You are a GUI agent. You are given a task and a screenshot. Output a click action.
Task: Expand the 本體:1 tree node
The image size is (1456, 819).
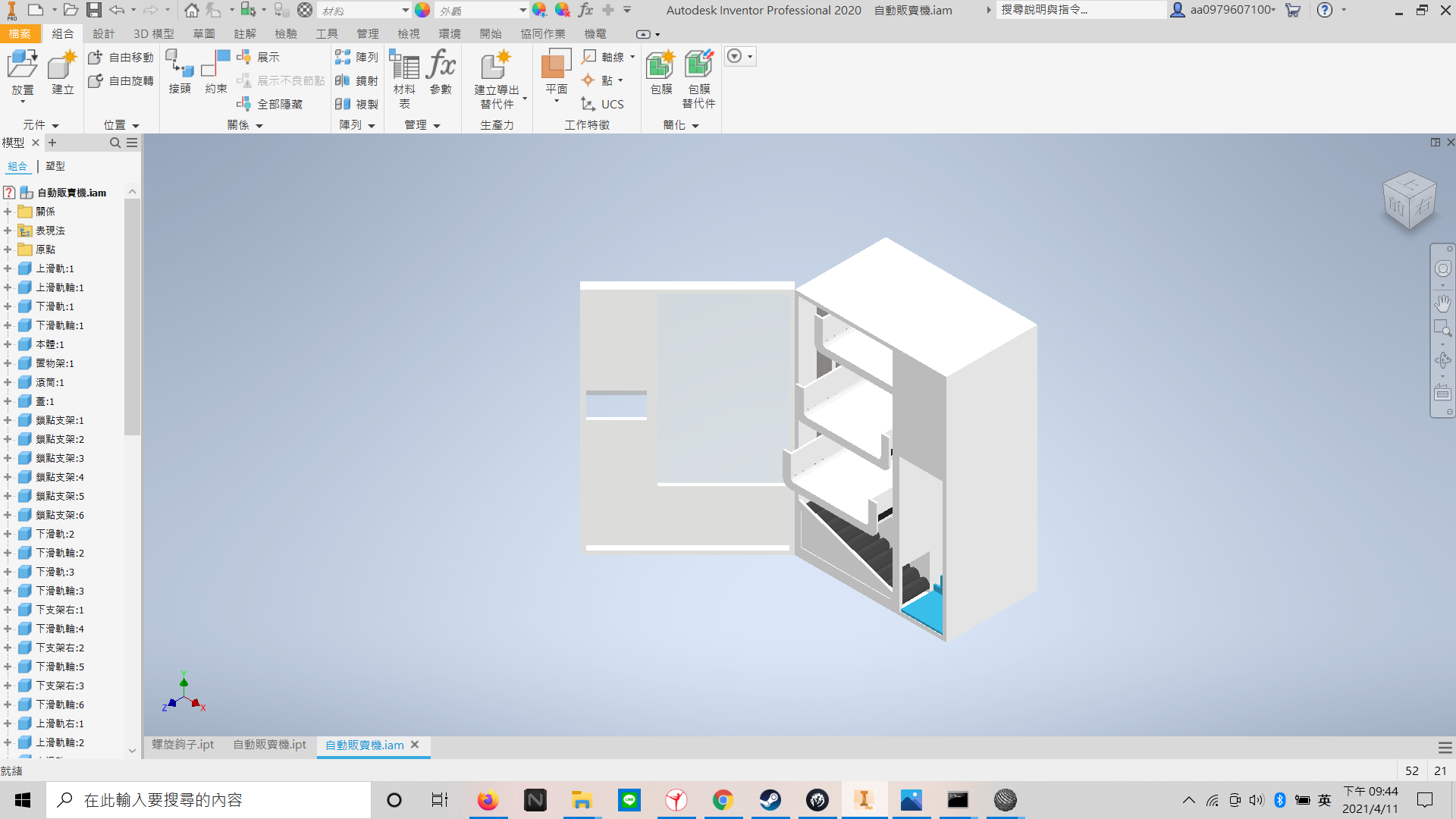8,344
